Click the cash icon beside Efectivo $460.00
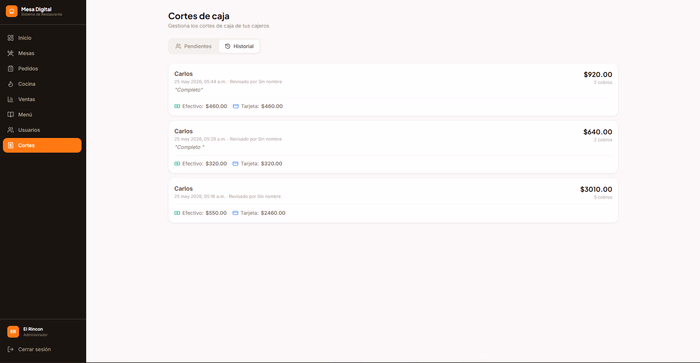 [177, 106]
